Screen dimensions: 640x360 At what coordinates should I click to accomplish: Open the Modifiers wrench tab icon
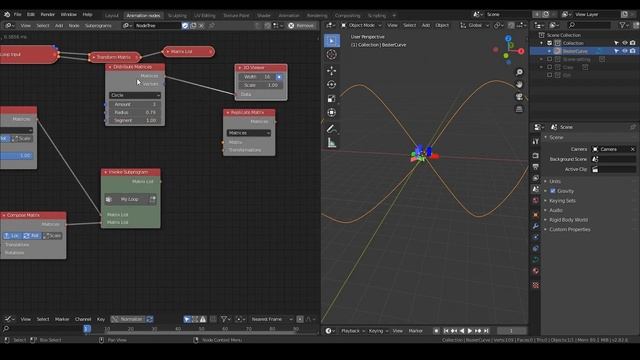click(x=536, y=226)
